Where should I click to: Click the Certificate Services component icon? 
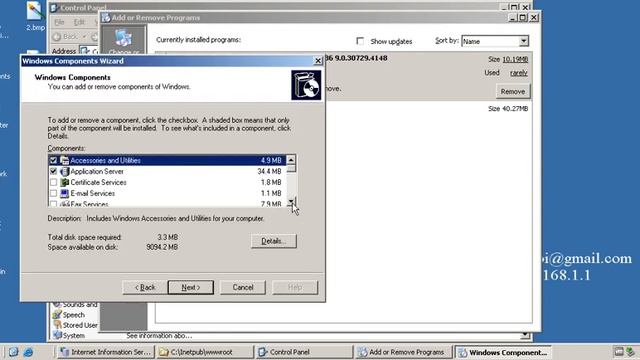[64, 182]
